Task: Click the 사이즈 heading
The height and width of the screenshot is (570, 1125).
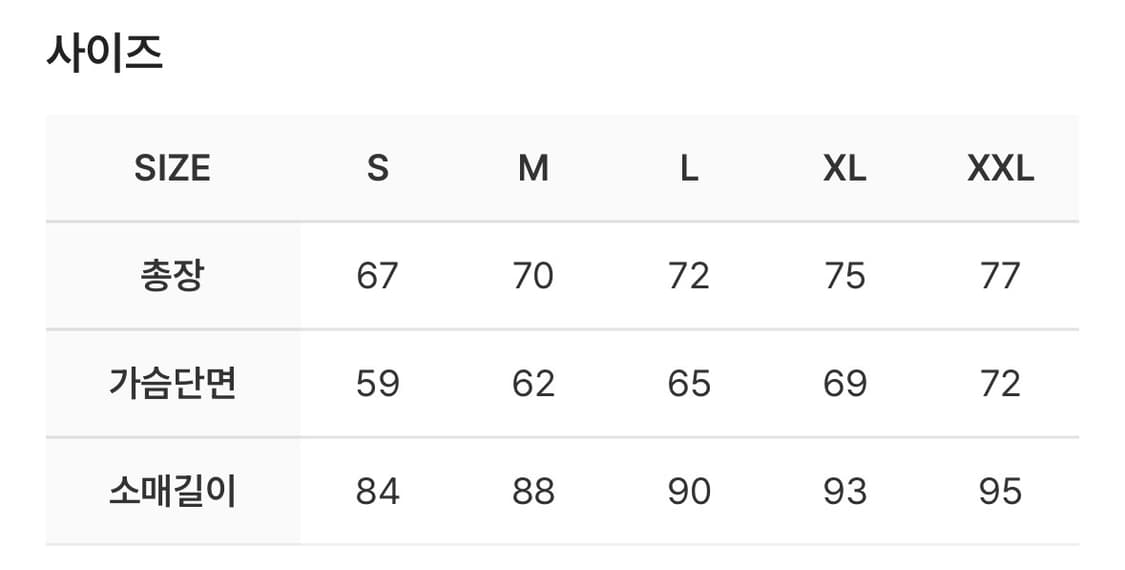Action: click(x=104, y=53)
